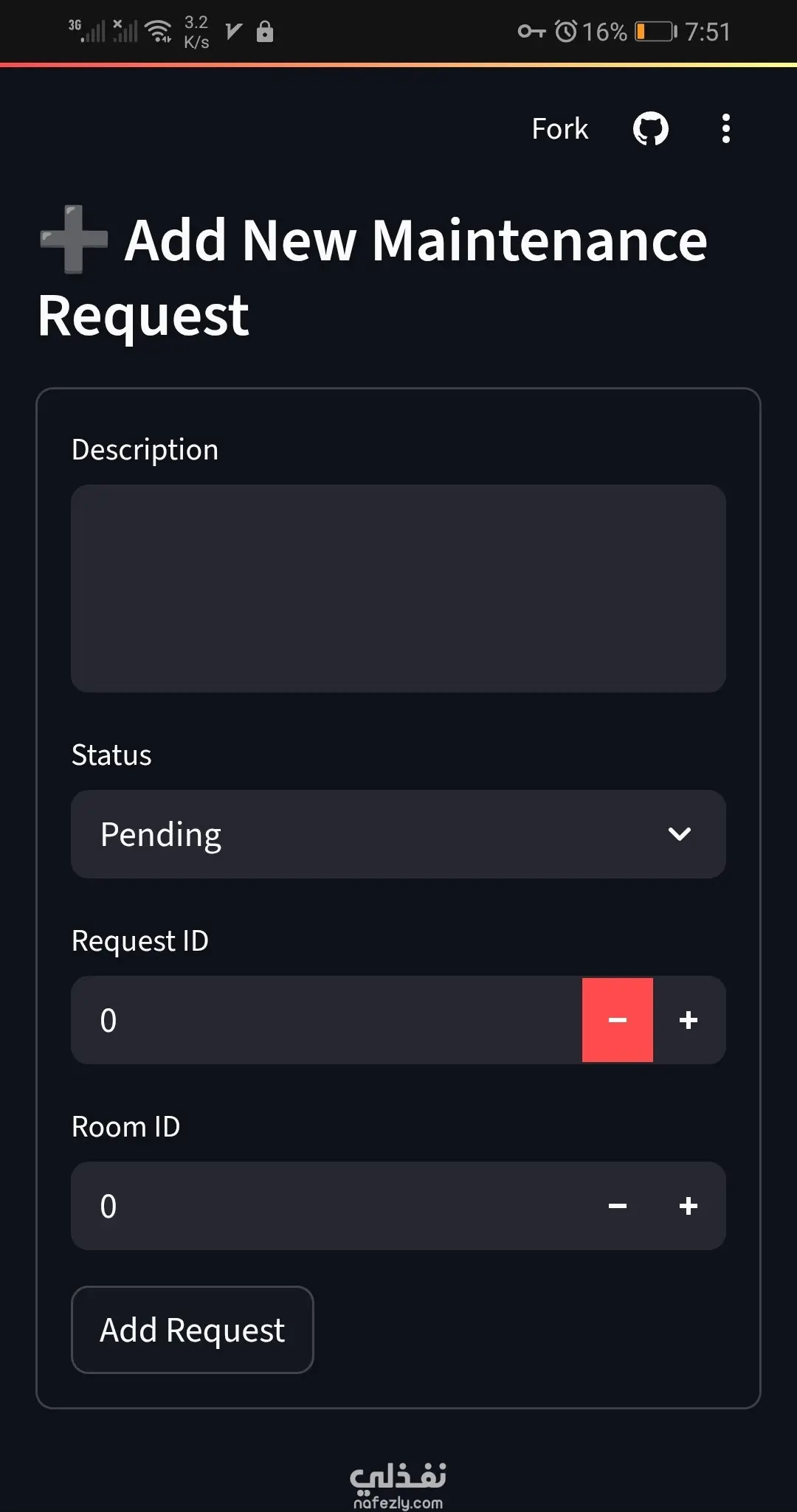The width and height of the screenshot is (797, 1512).
Task: Click inside the Description text area
Action: [x=398, y=588]
